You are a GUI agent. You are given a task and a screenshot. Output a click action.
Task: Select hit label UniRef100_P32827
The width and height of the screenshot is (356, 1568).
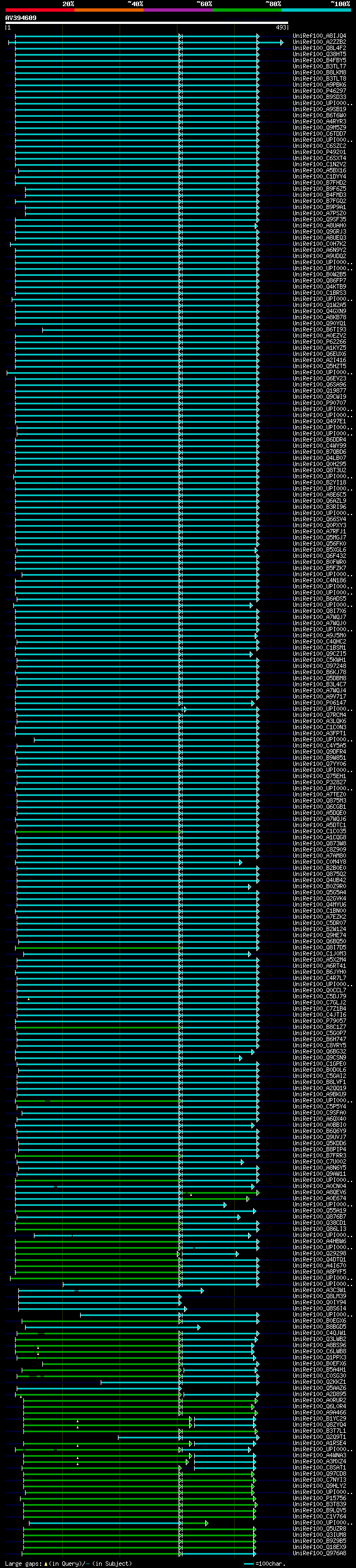(319, 782)
